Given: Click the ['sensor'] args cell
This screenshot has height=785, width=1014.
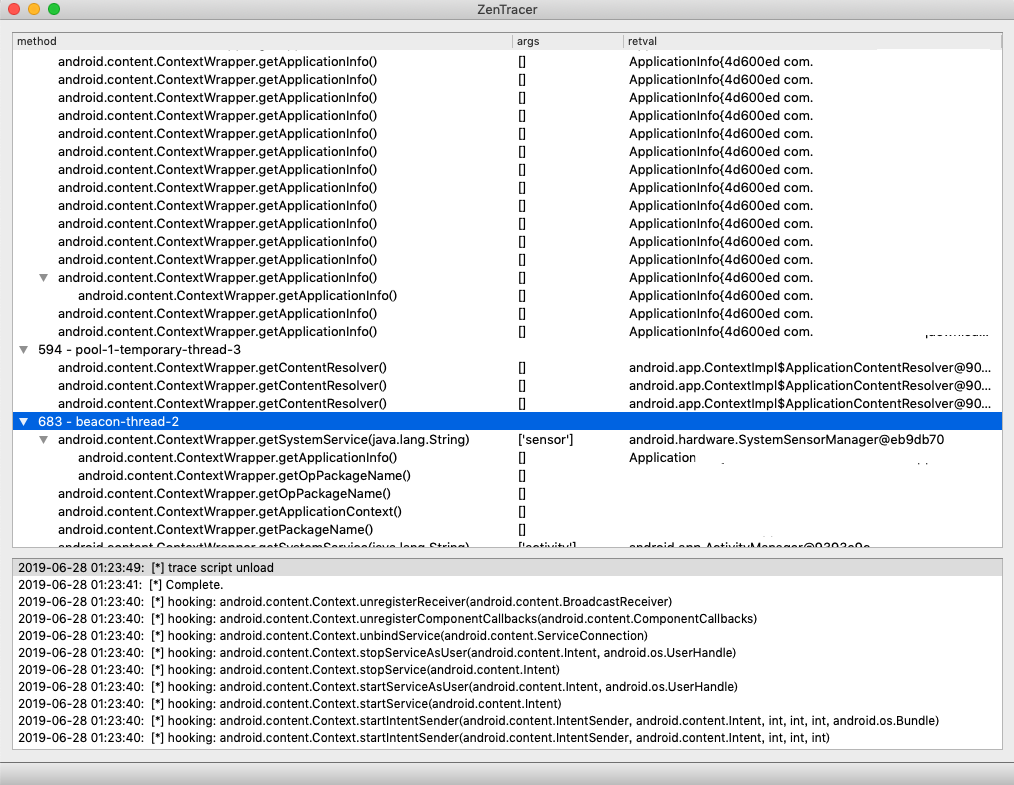Looking at the screenshot, I should [545, 440].
